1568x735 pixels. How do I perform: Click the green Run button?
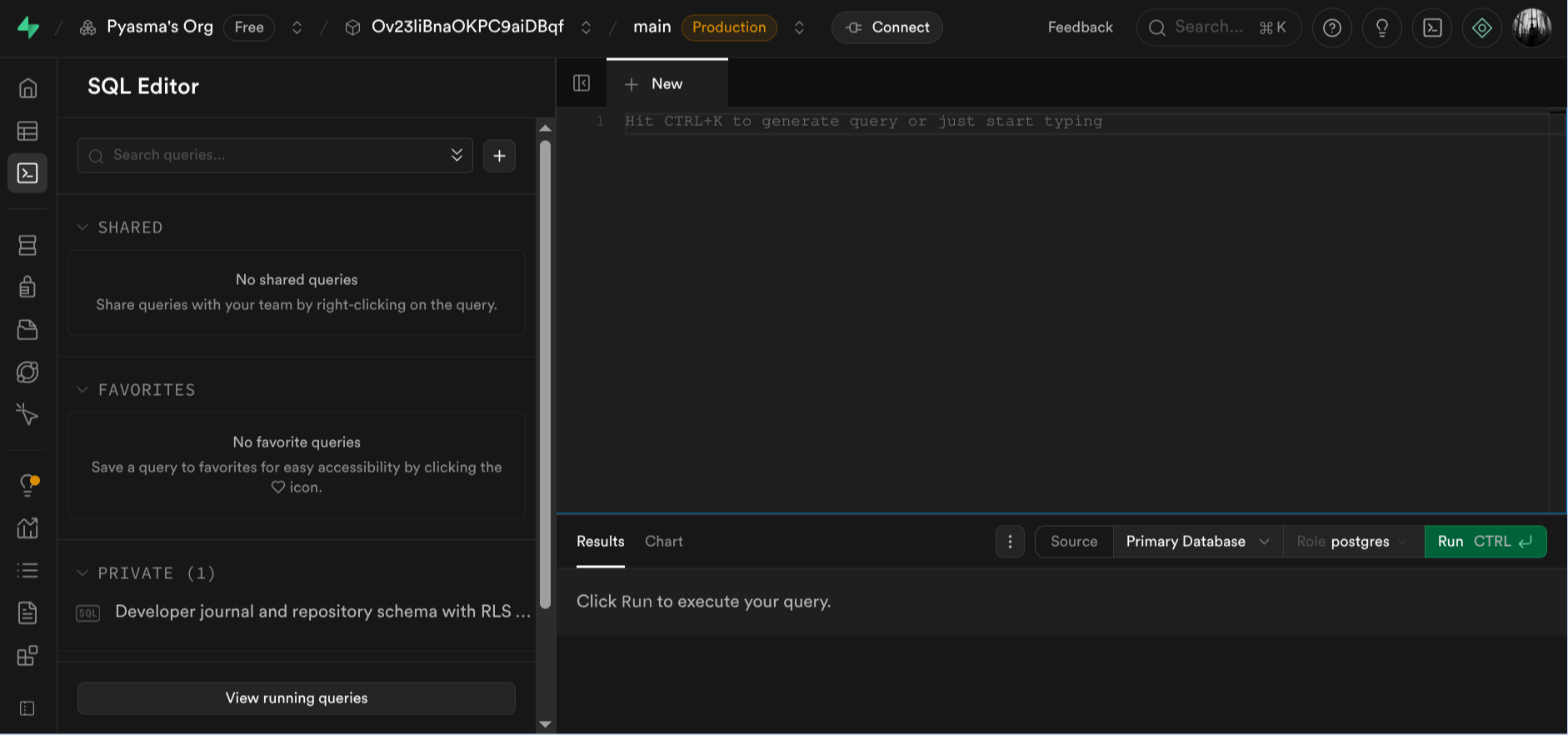pos(1486,542)
